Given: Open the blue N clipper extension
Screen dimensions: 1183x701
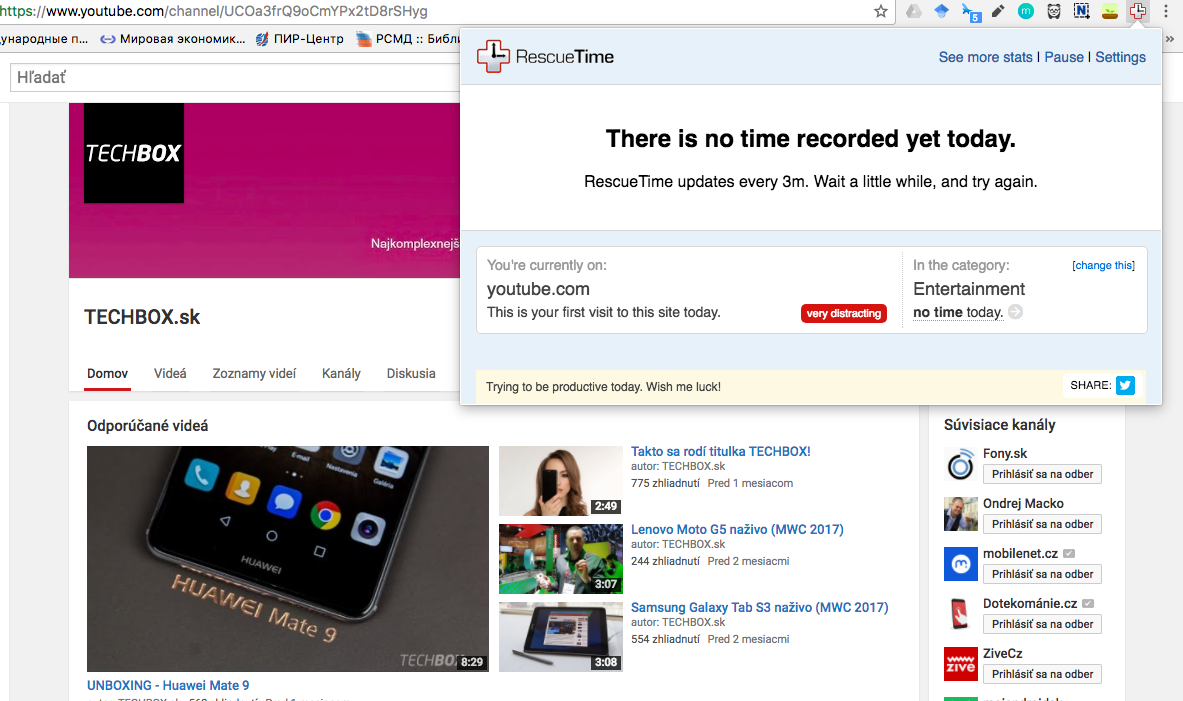Looking at the screenshot, I should (1082, 11).
